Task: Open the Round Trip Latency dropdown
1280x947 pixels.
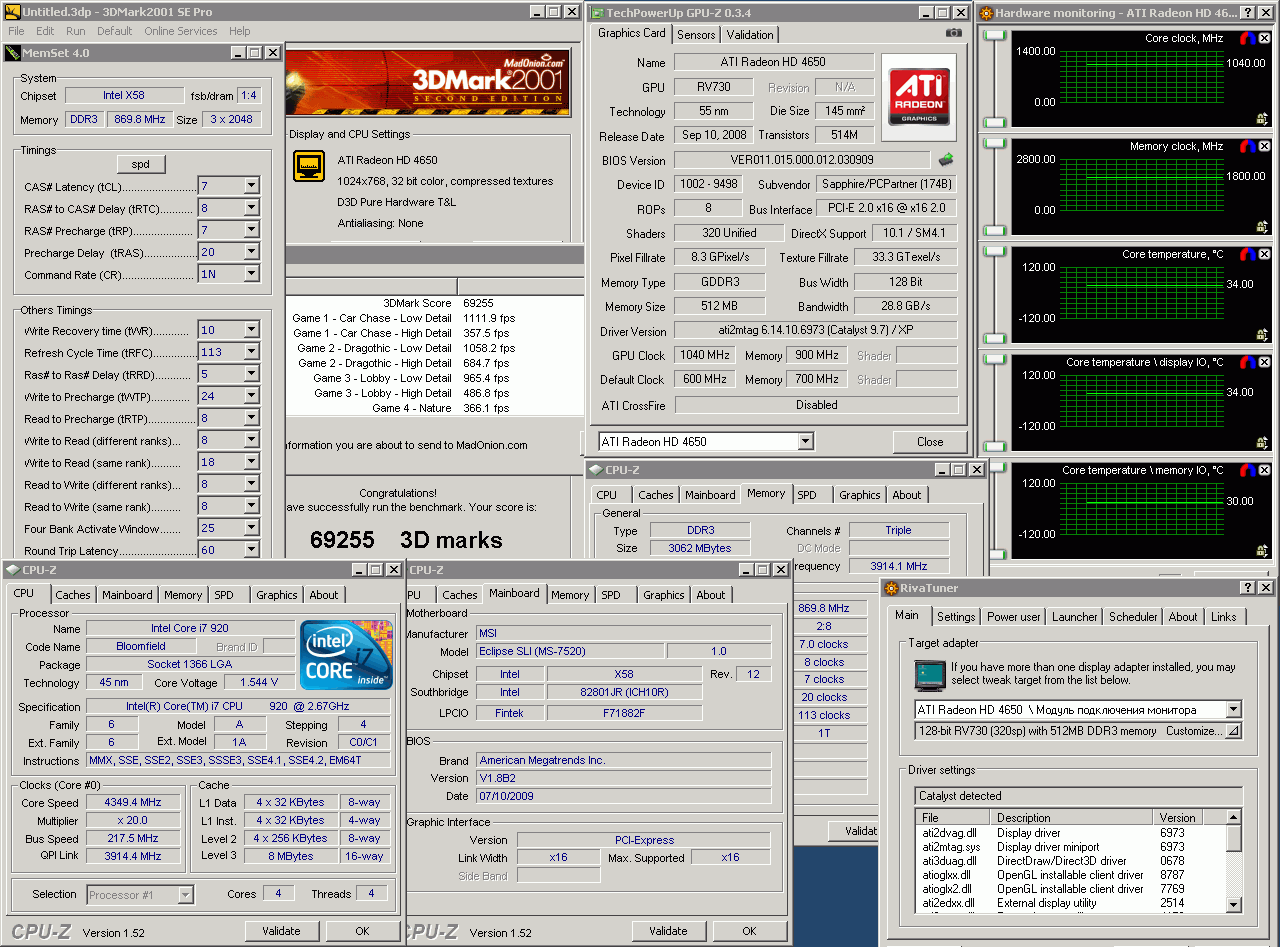Action: pyautogui.click(x=251, y=550)
